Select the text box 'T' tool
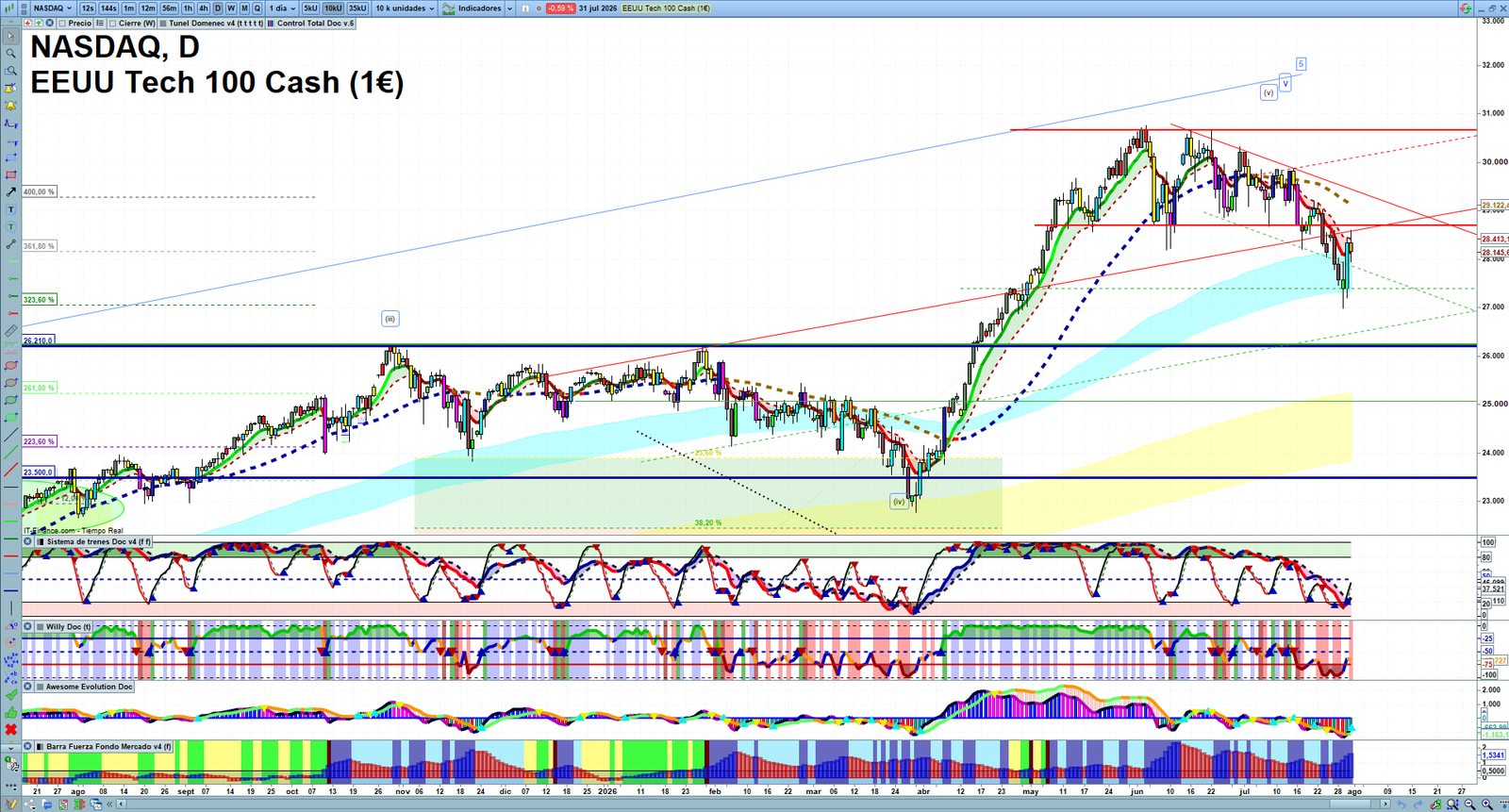Screen dimensions: 1509x812 click(x=11, y=209)
